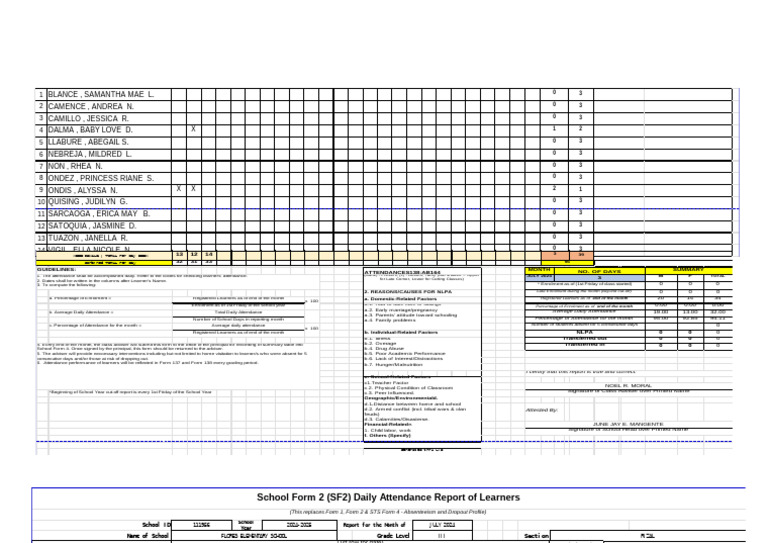The image size is (768, 543).
Task: Click the Transferred out row label
Action: (x=584, y=338)
